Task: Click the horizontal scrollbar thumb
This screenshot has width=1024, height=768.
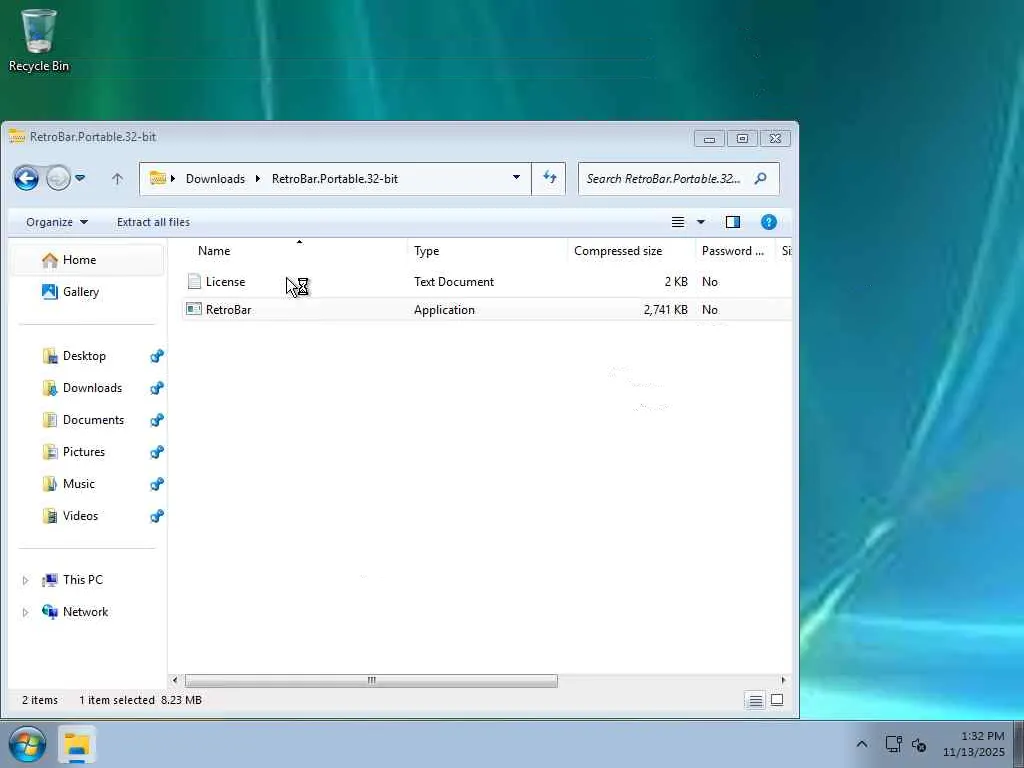Action: (371, 680)
